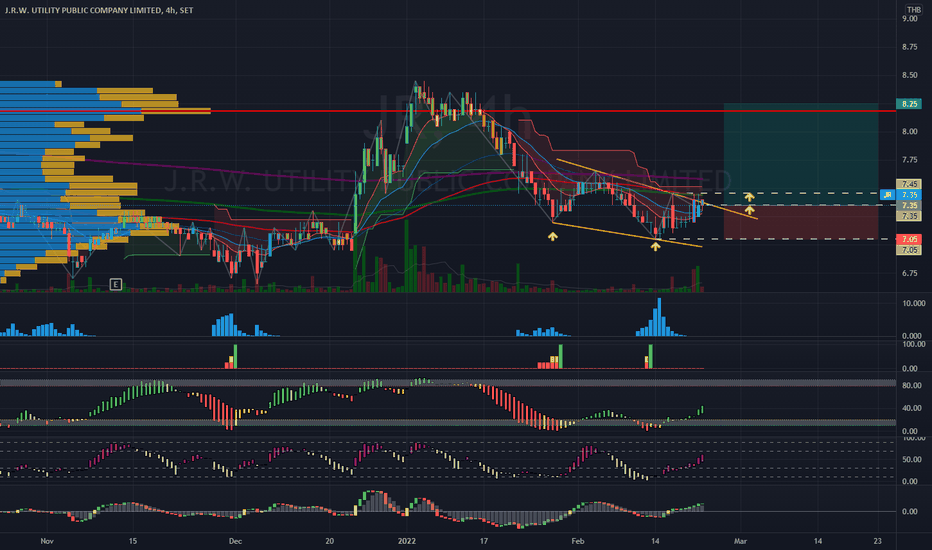The width and height of the screenshot is (932, 550).
Task: Click the Mar label on time axis
Action: click(x=740, y=541)
